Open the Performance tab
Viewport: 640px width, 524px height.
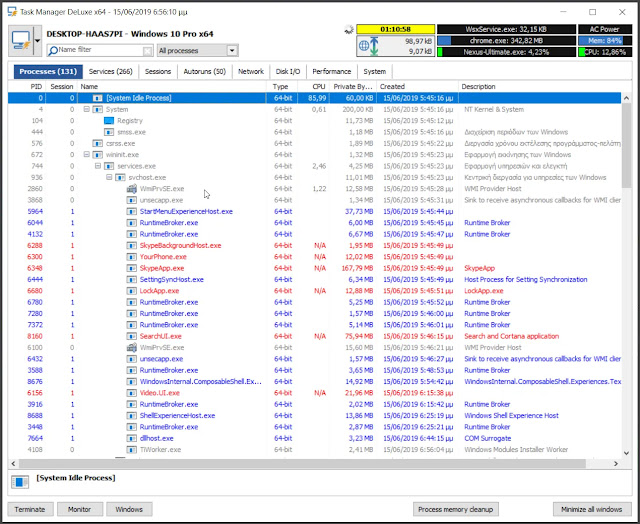pyautogui.click(x=331, y=71)
